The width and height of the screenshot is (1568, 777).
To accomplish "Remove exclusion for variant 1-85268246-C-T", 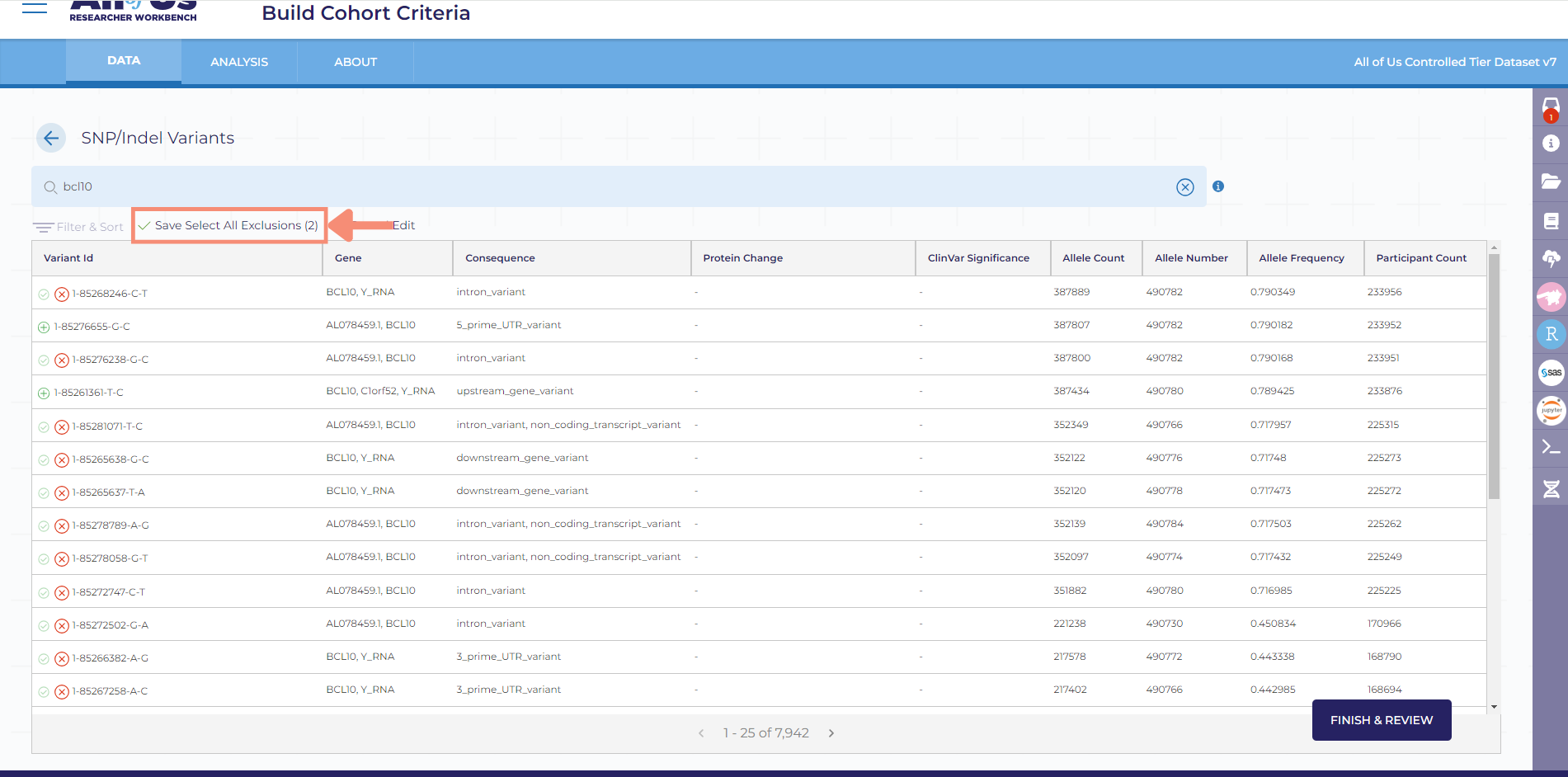I will click(62, 294).
